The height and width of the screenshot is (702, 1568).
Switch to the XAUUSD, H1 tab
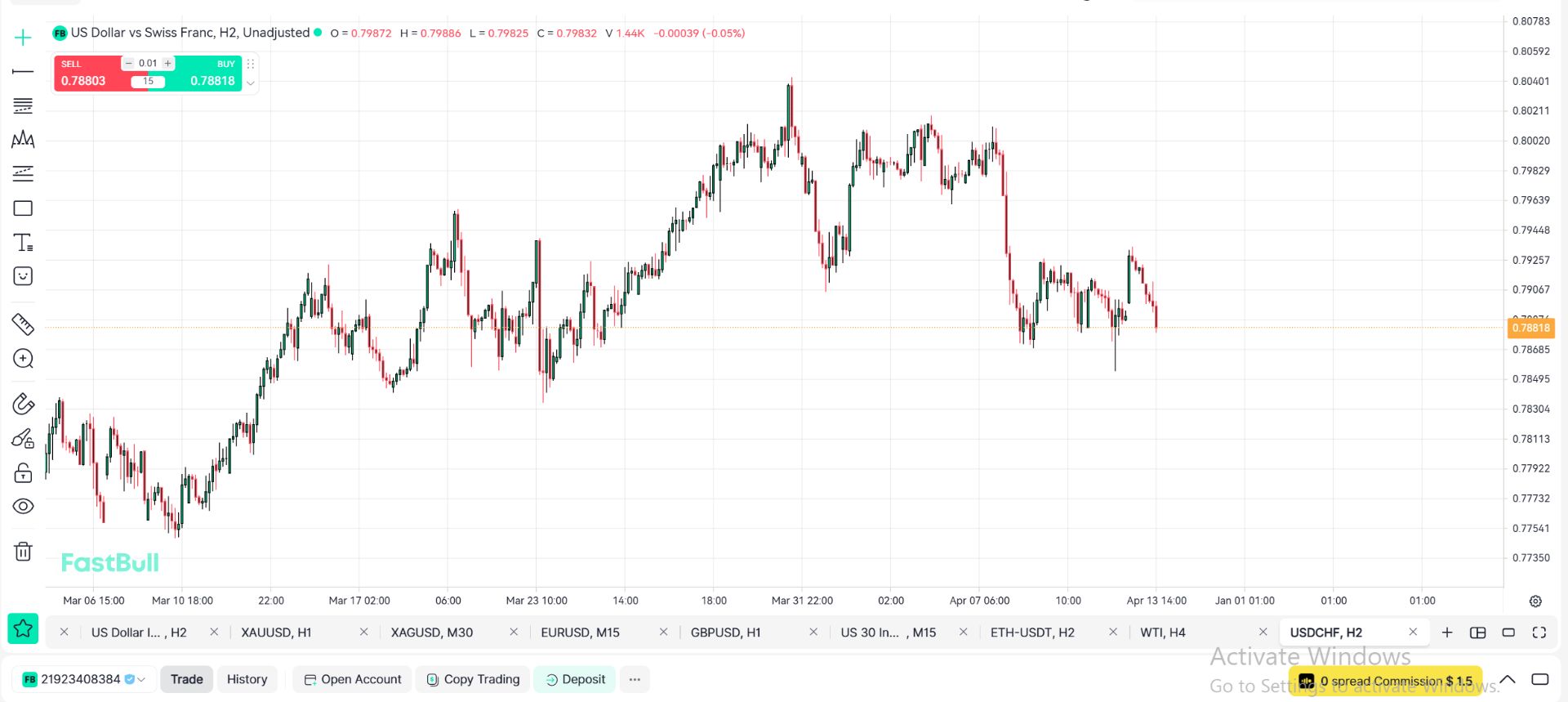pos(276,633)
